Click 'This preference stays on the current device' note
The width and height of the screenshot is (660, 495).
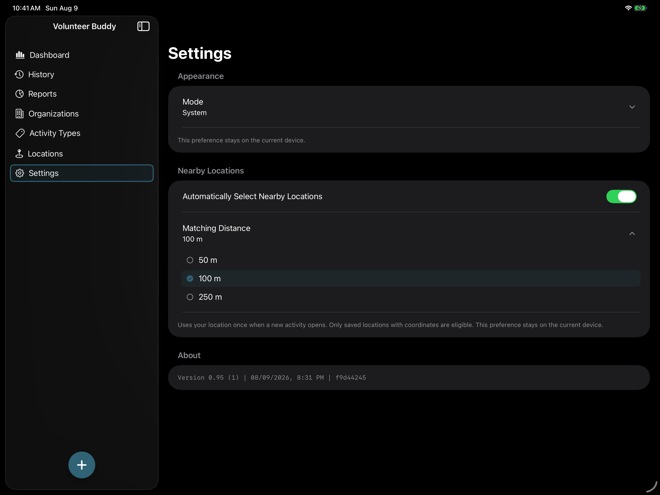point(241,140)
